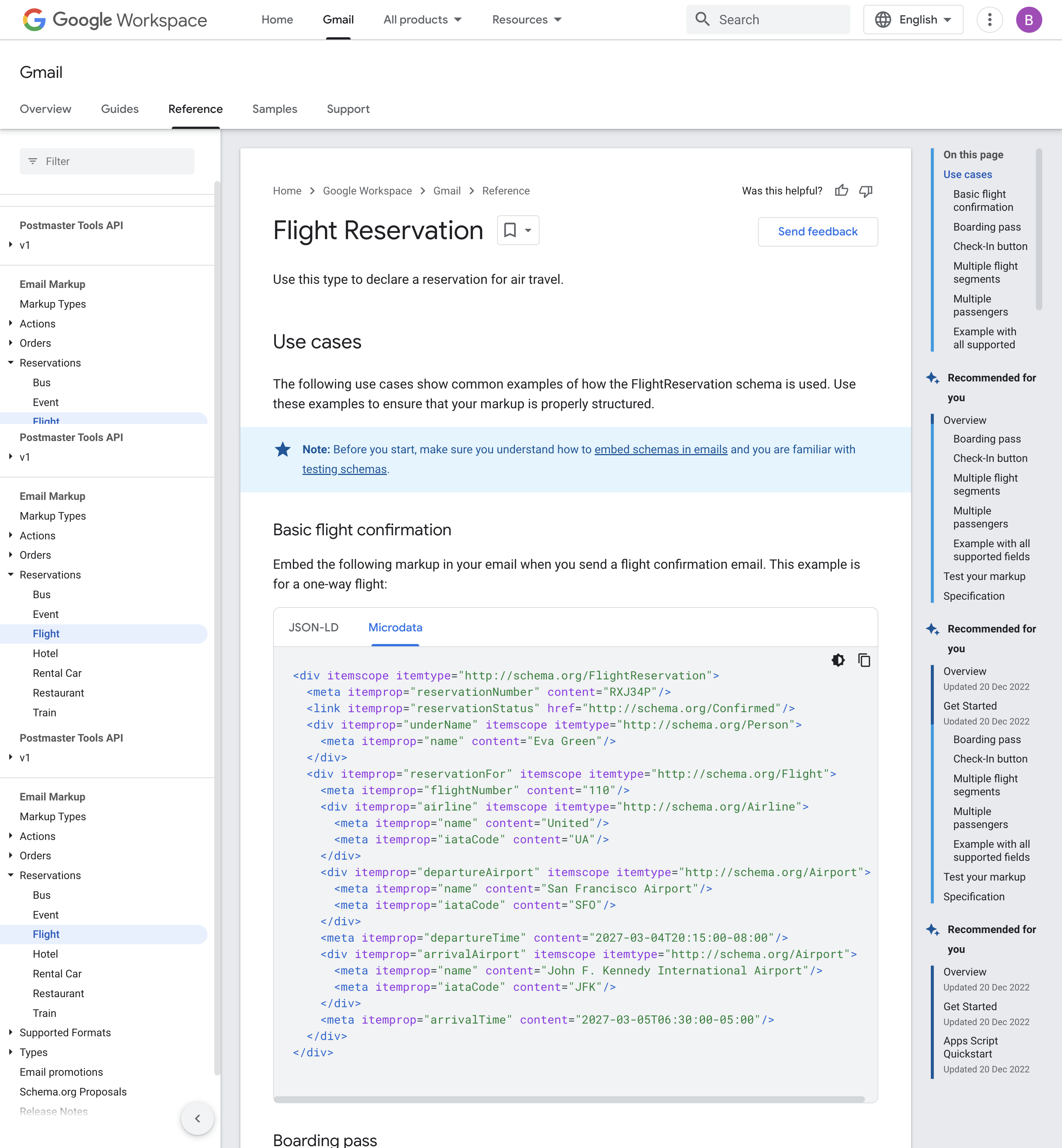Toggle dark code theme icon
1062x1148 pixels.
pyautogui.click(x=838, y=660)
